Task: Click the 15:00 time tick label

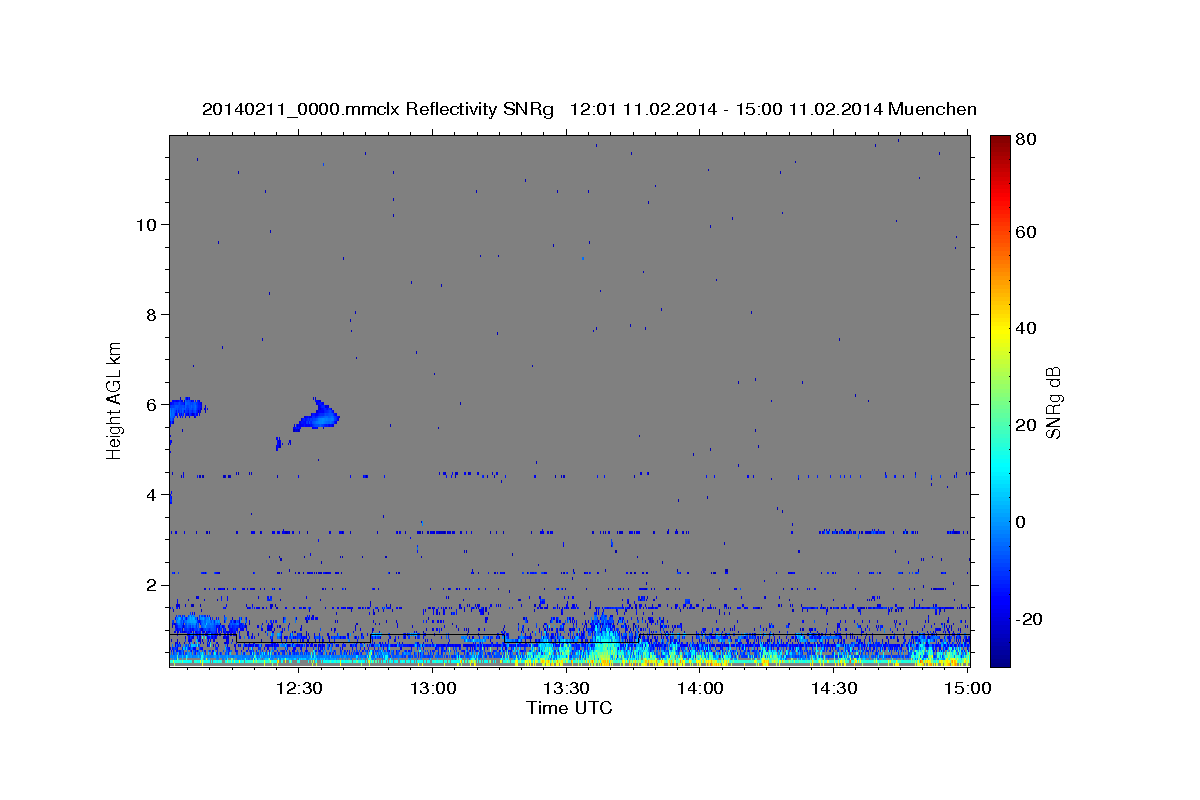Action: (966, 688)
